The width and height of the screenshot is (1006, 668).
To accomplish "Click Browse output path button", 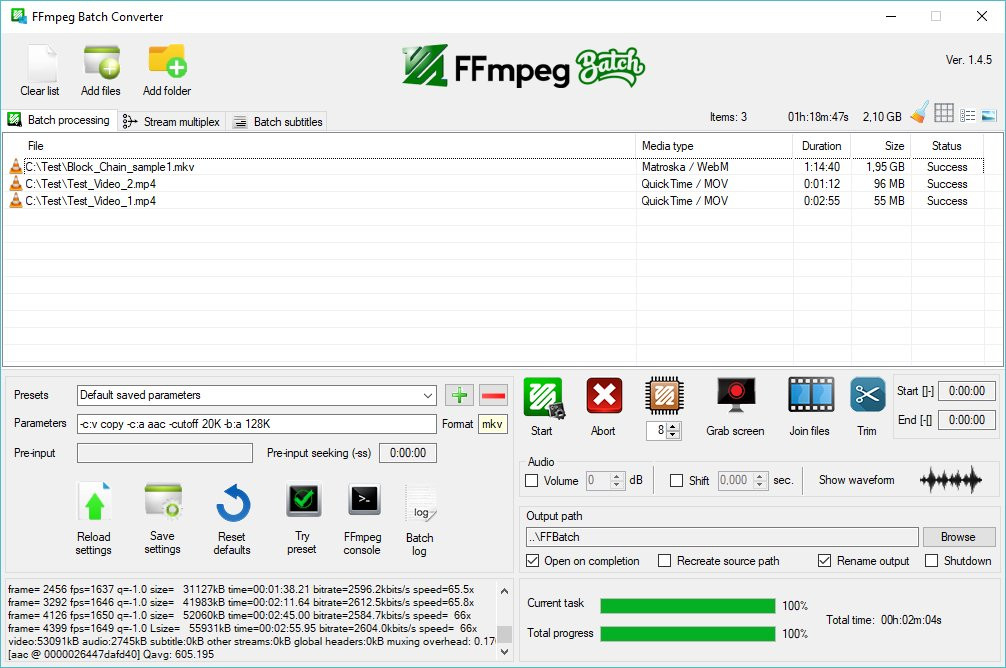I will coord(959,537).
